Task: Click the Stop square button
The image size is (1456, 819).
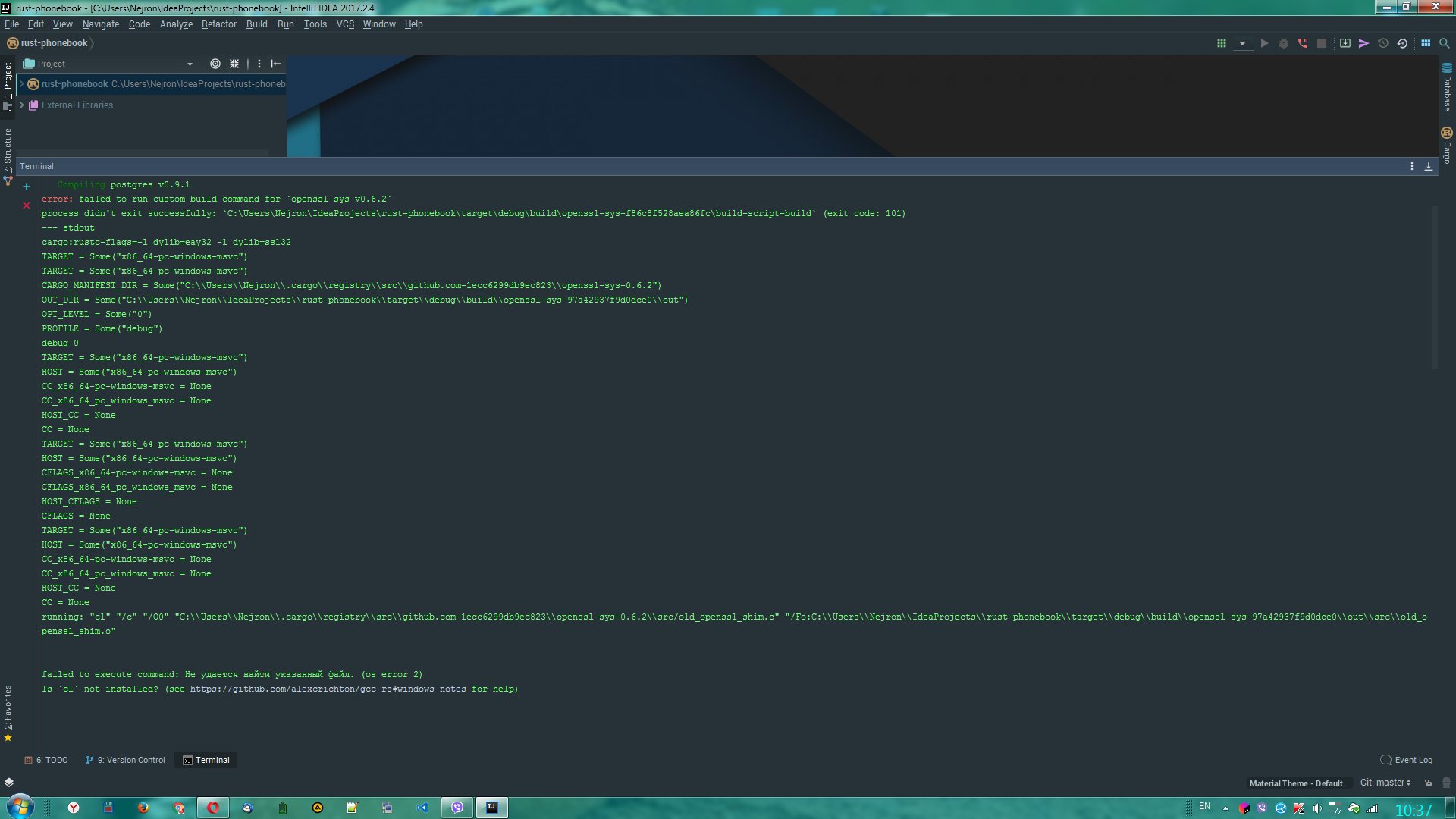Action: pyautogui.click(x=1322, y=43)
